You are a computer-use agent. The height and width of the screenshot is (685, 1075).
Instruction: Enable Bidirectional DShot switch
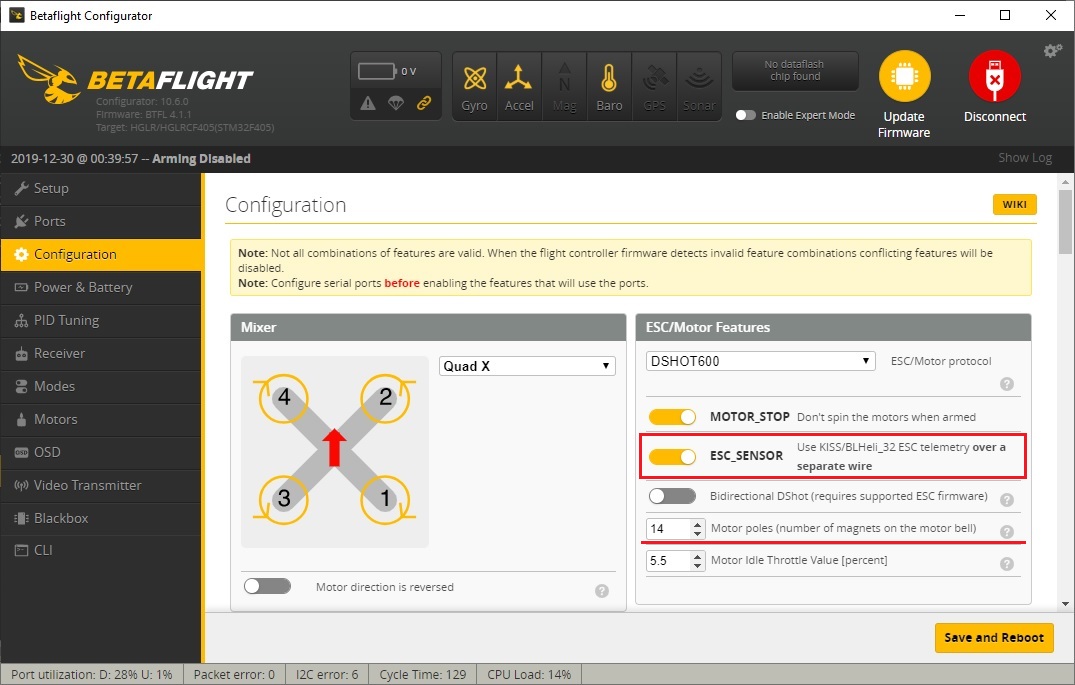(673, 496)
